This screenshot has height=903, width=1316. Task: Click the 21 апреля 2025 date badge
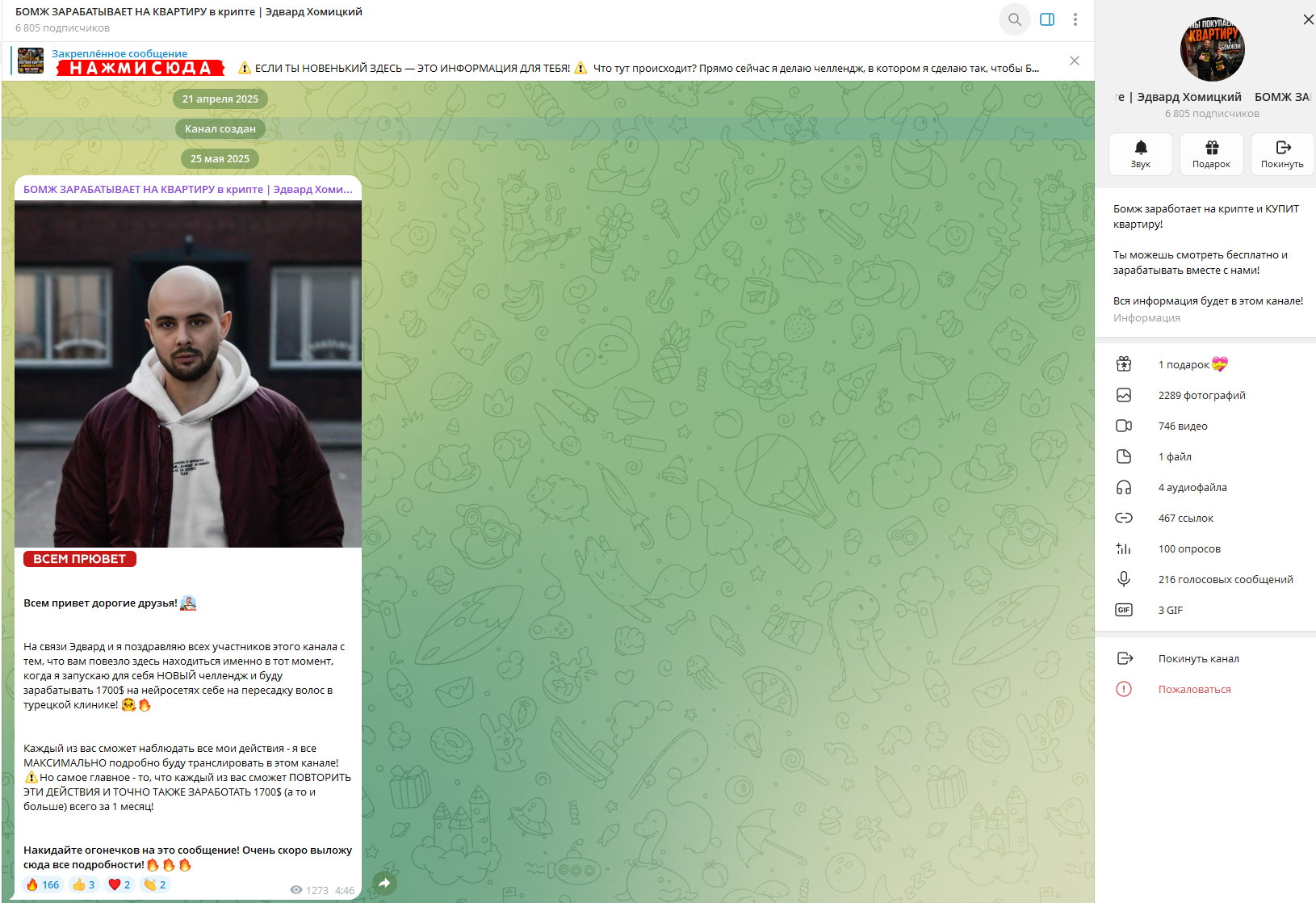[220, 99]
